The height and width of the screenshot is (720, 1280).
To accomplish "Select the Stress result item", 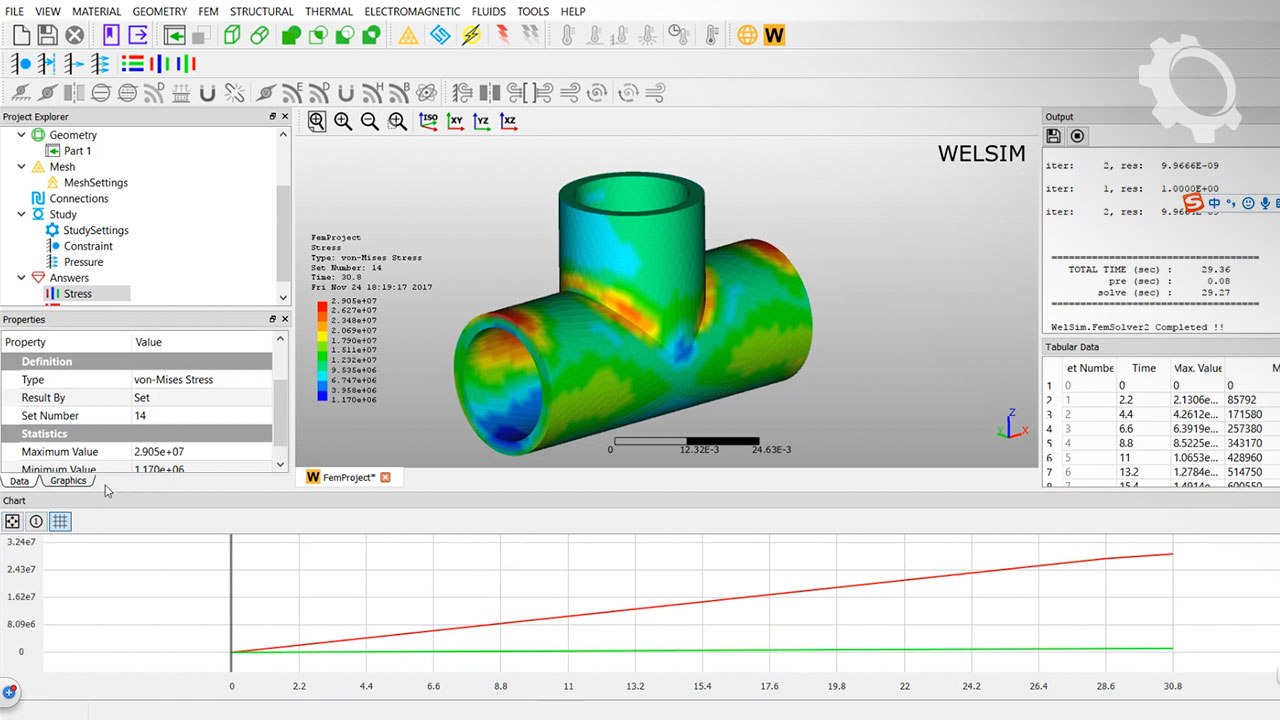I will (77, 294).
